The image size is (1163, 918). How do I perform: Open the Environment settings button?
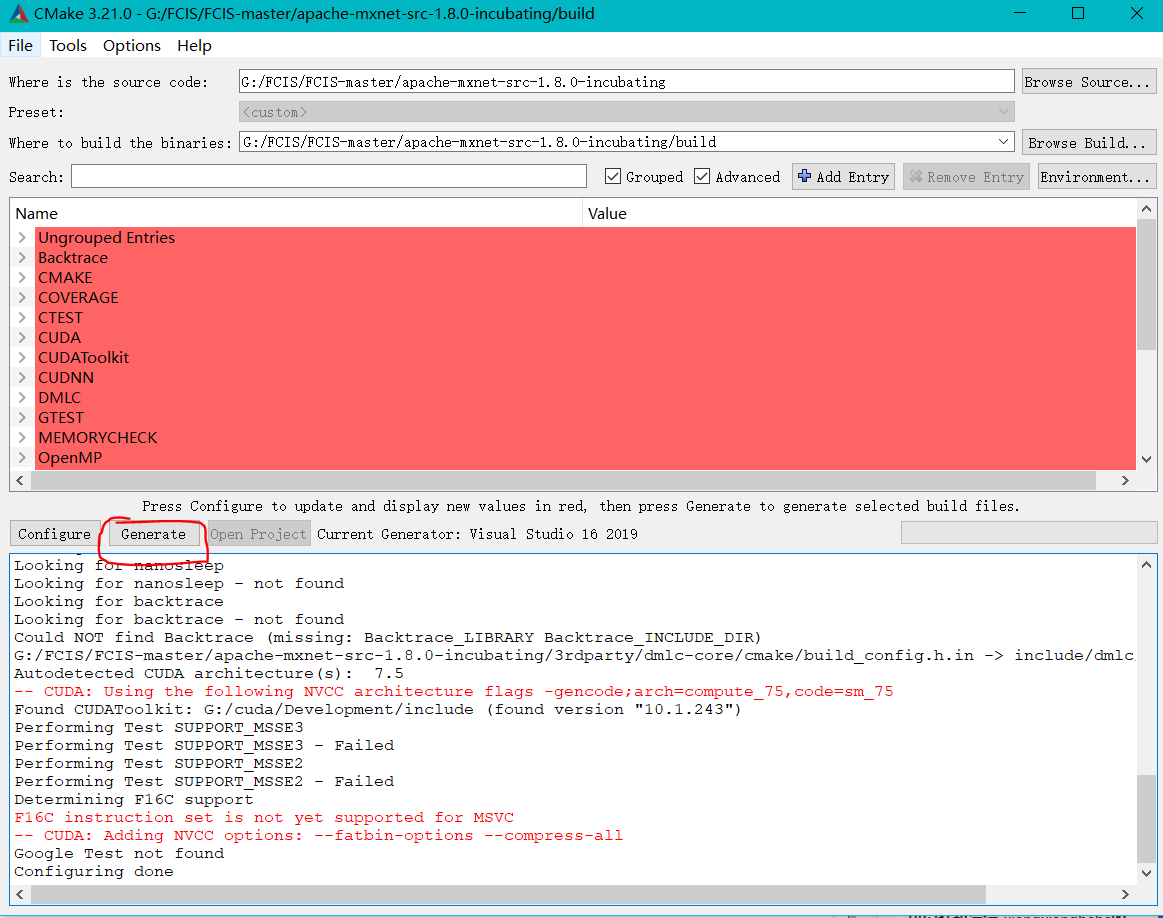(1096, 176)
